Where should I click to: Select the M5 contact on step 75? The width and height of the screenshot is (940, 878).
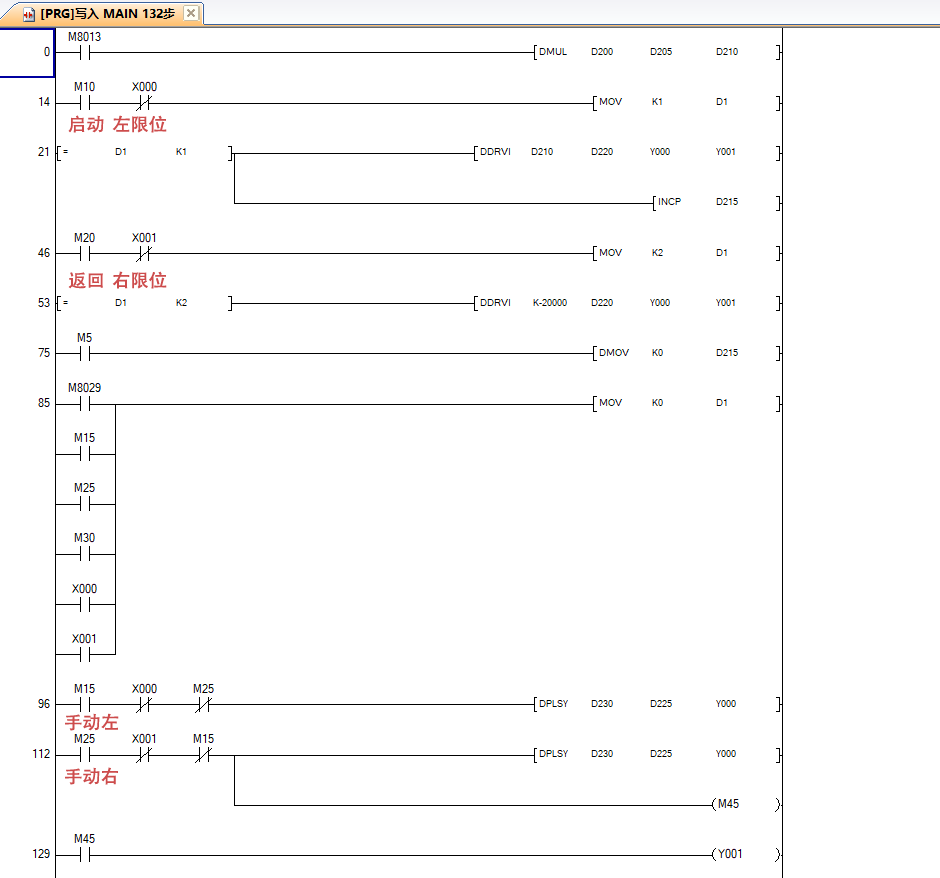[84, 353]
